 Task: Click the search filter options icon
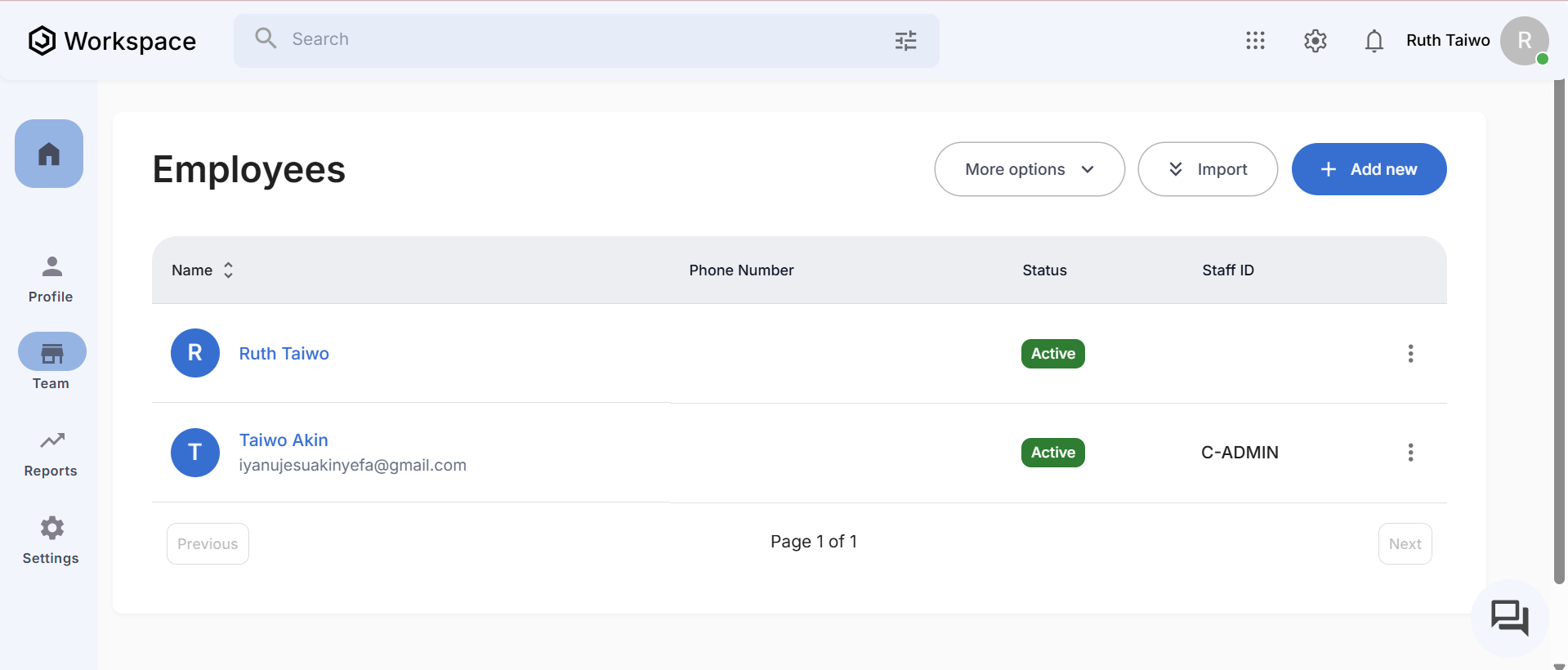pyautogui.click(x=905, y=41)
